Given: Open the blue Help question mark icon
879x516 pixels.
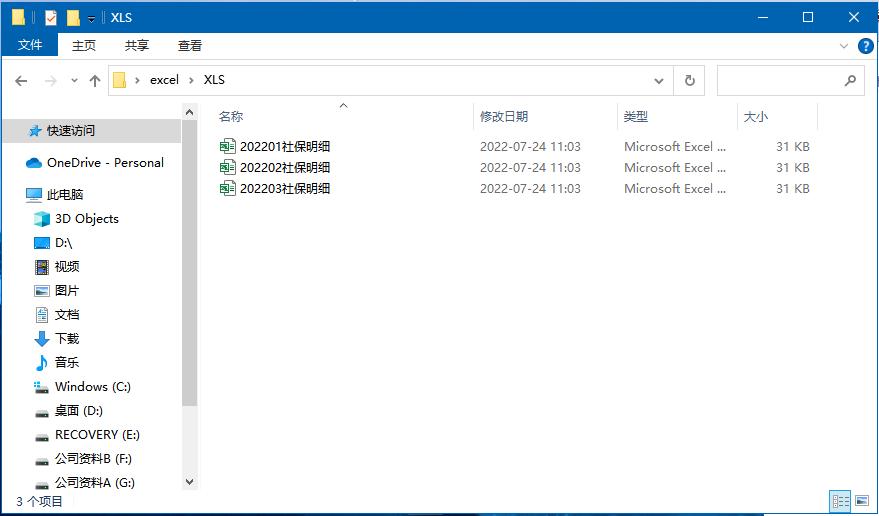Looking at the screenshot, I should coord(866,46).
